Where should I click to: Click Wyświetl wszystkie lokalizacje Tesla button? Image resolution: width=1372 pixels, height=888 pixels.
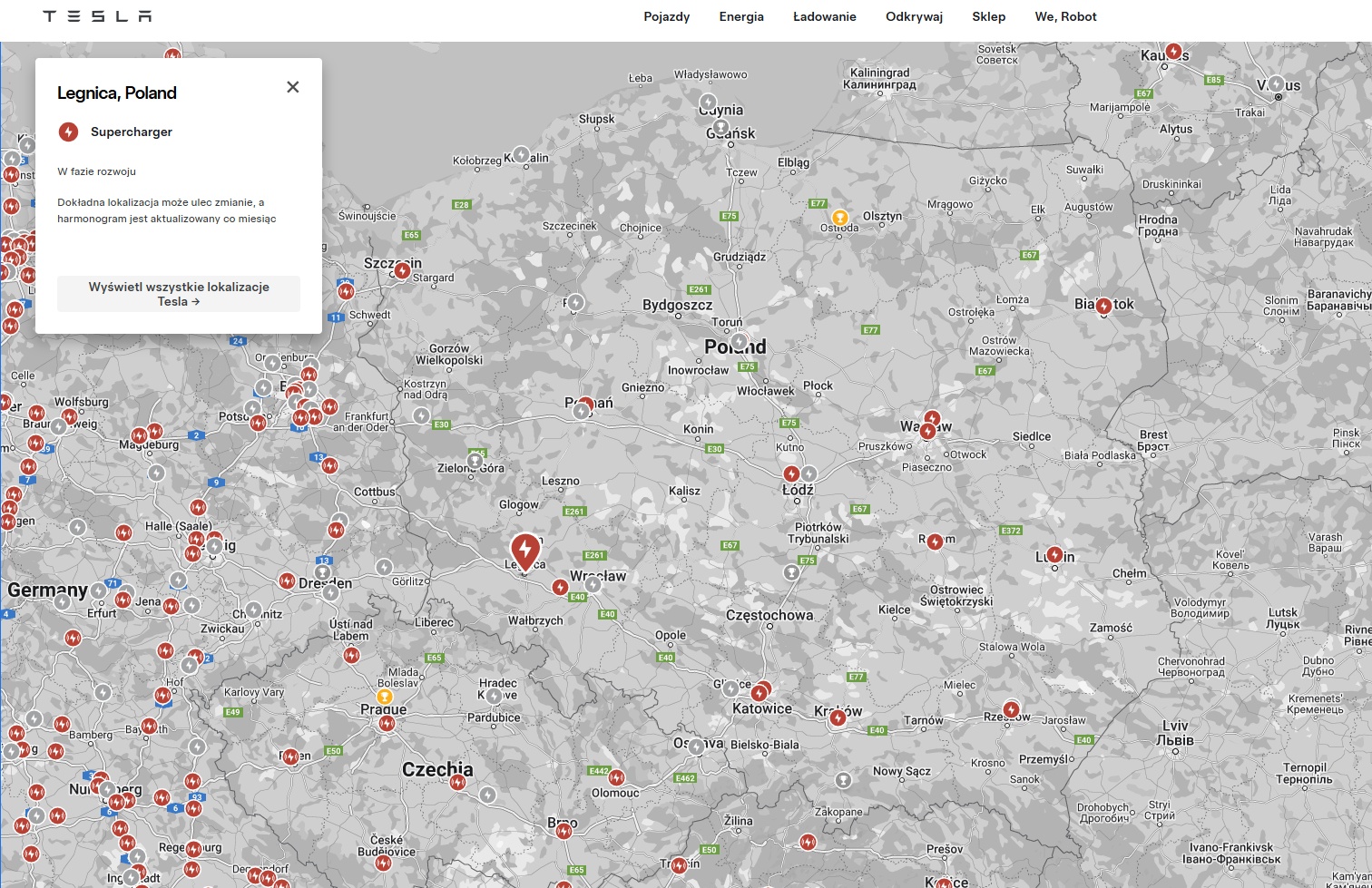tap(179, 294)
